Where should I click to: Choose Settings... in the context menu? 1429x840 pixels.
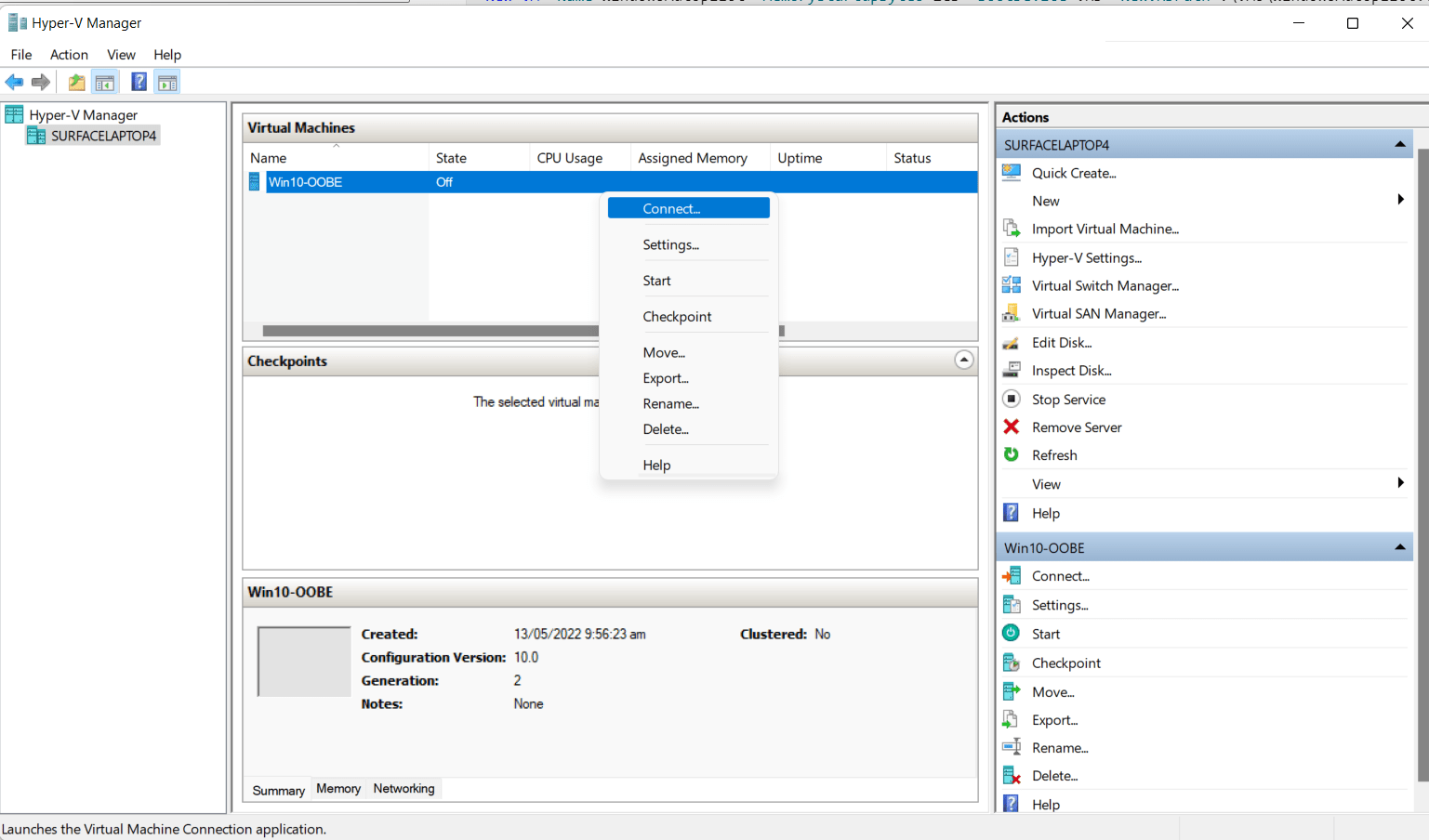tap(689, 244)
